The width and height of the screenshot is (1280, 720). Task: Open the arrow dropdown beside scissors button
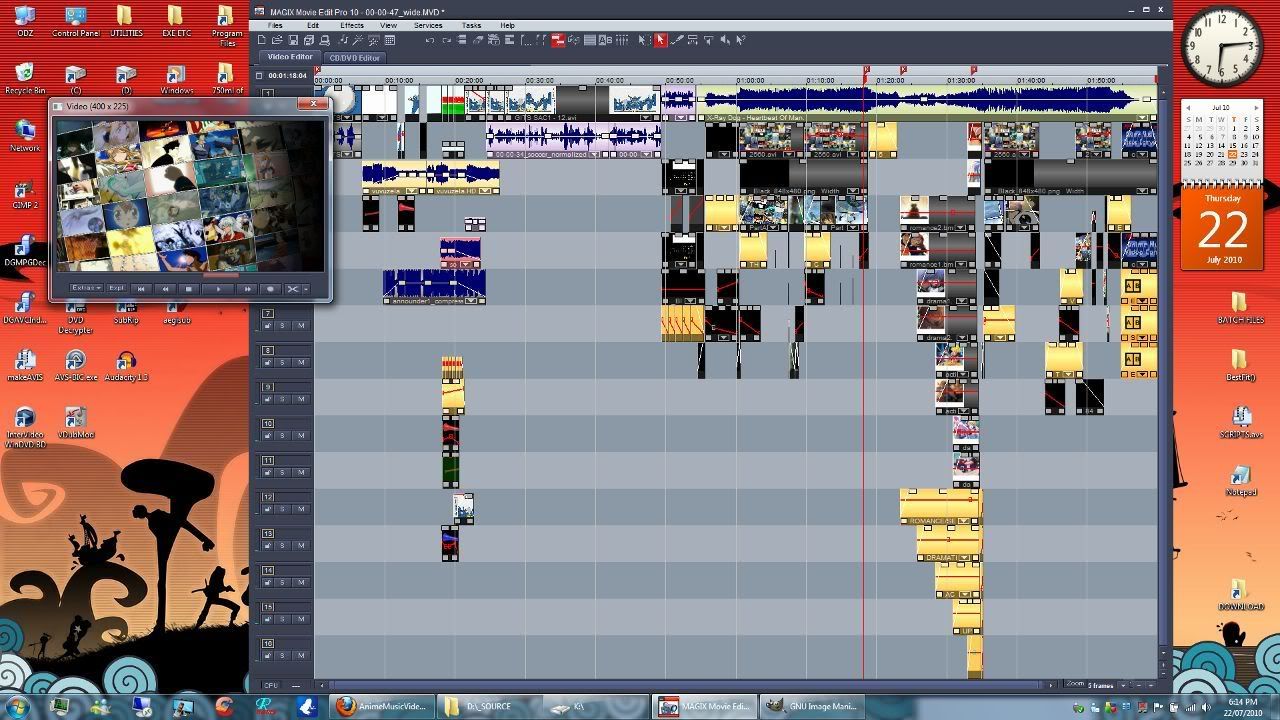(306, 289)
